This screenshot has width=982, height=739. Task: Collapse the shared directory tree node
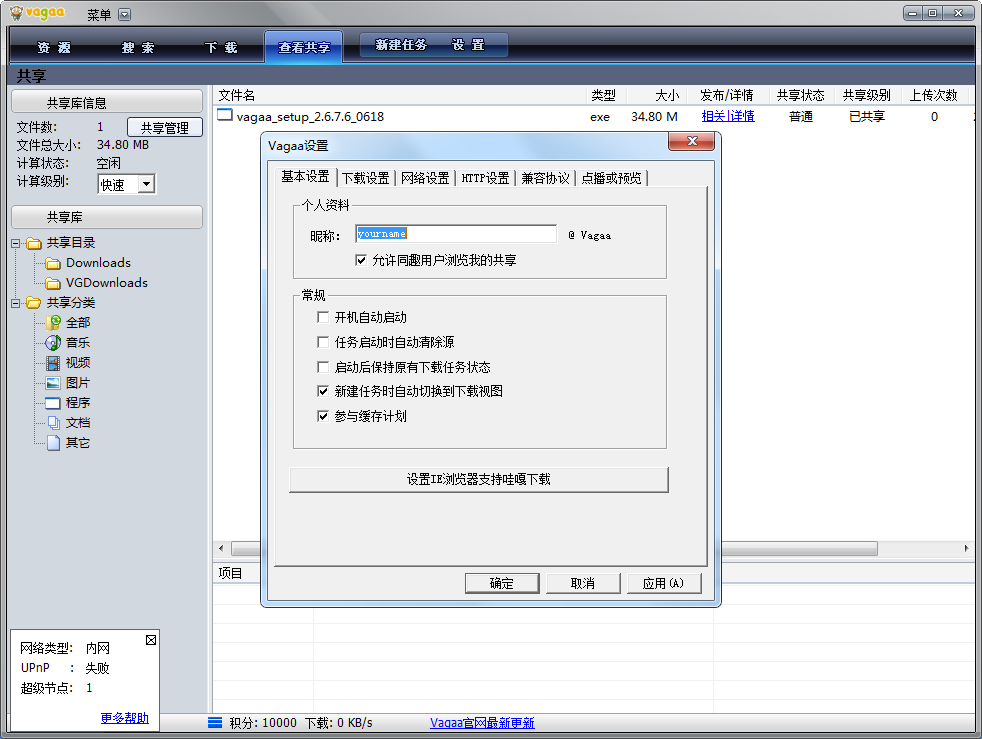[x=16, y=243]
